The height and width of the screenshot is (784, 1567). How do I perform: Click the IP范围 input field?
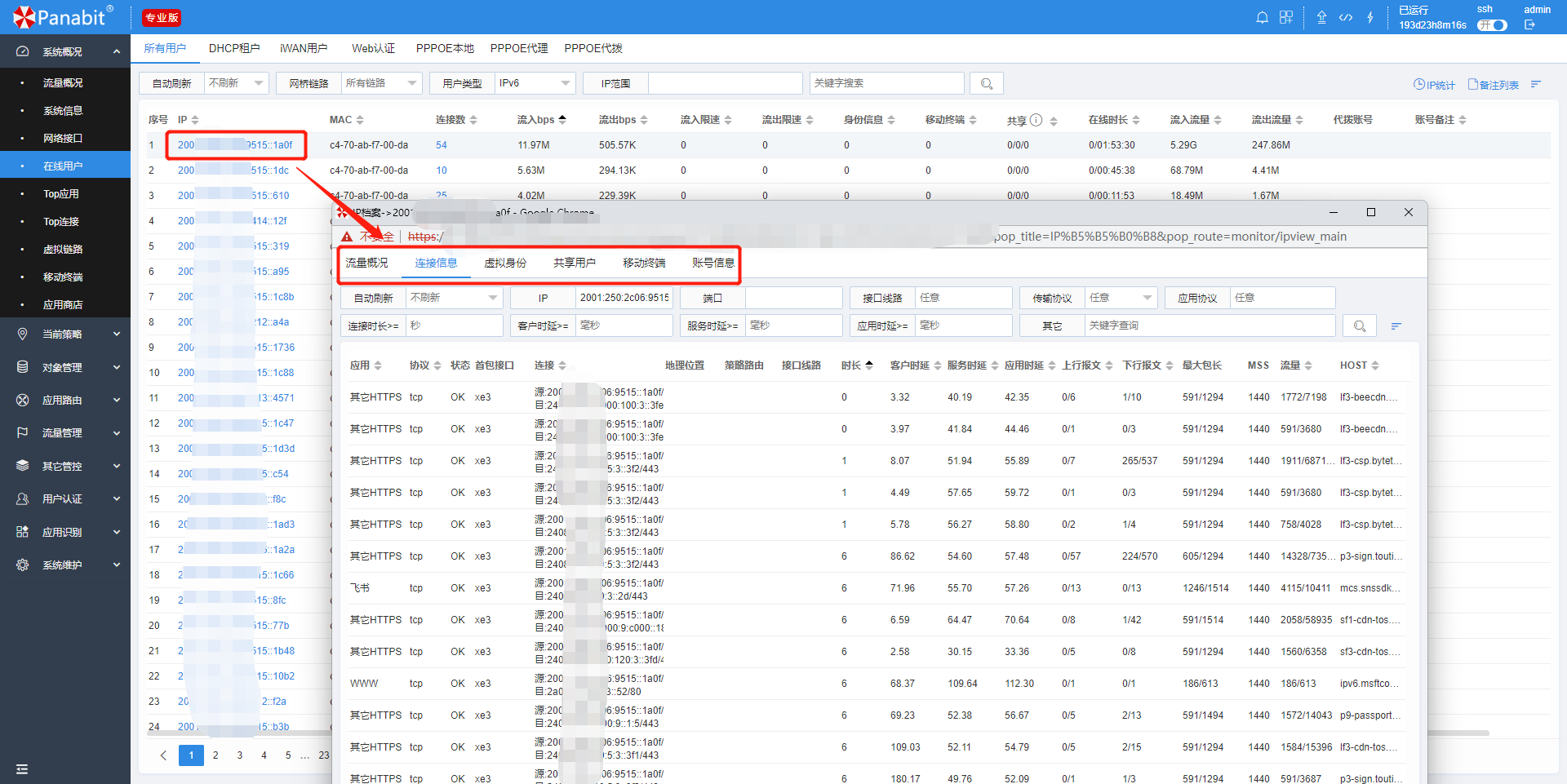pyautogui.click(x=725, y=83)
